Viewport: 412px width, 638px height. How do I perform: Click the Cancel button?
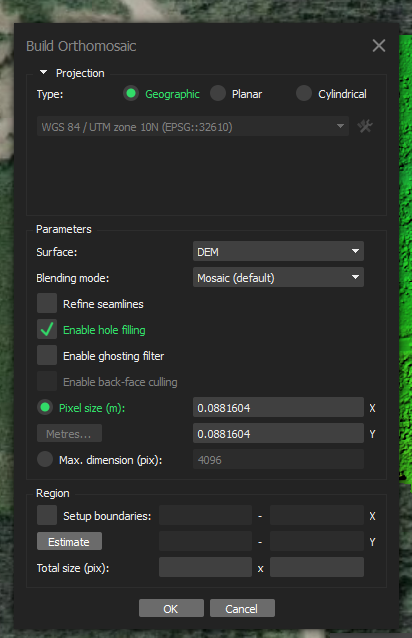242,608
